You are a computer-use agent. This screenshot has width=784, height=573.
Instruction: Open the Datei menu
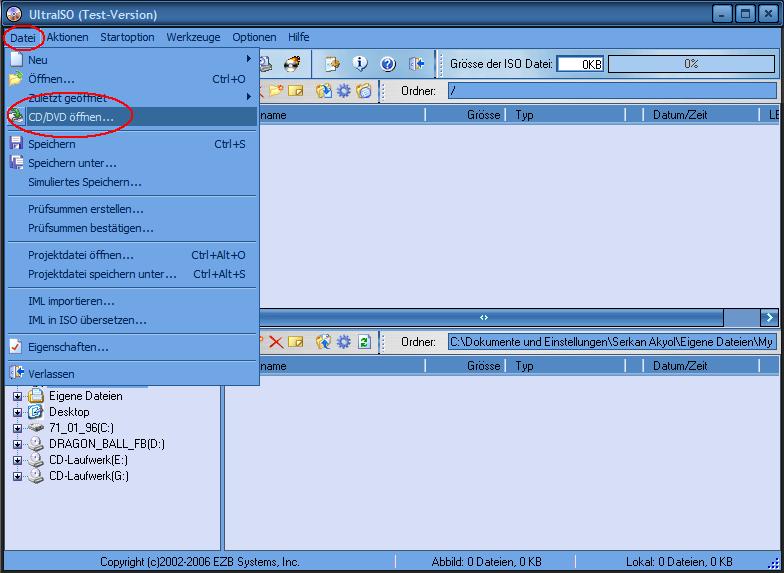(x=23, y=38)
